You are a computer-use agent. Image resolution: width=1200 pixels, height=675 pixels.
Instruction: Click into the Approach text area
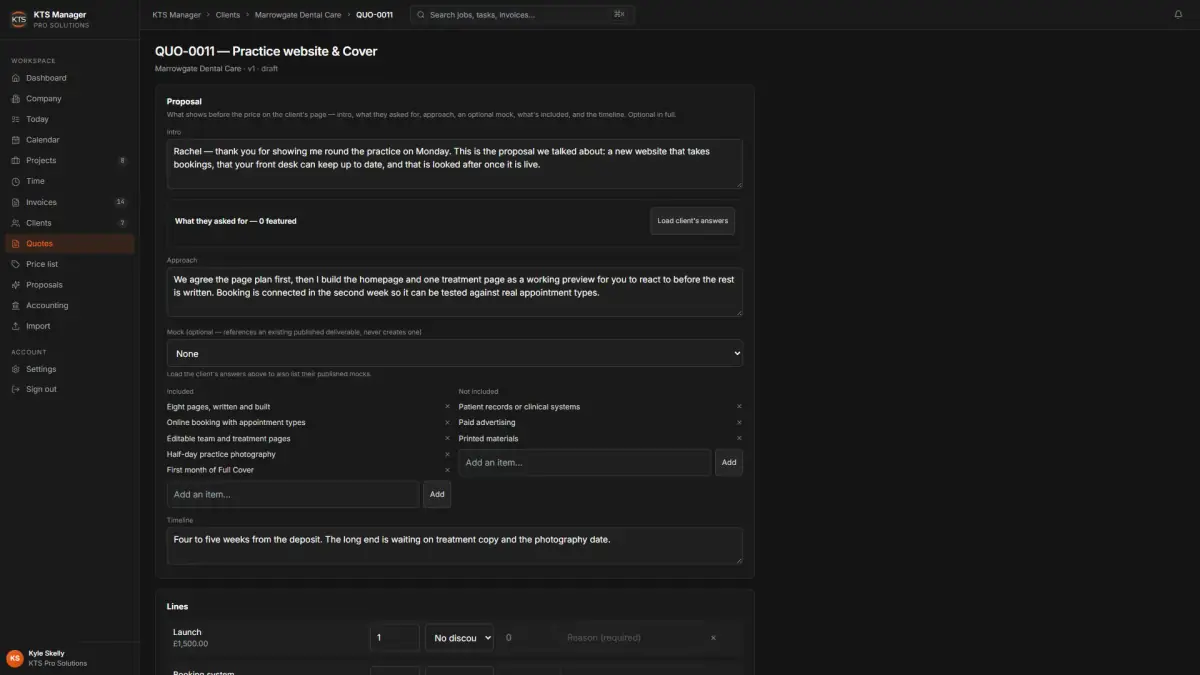455,292
